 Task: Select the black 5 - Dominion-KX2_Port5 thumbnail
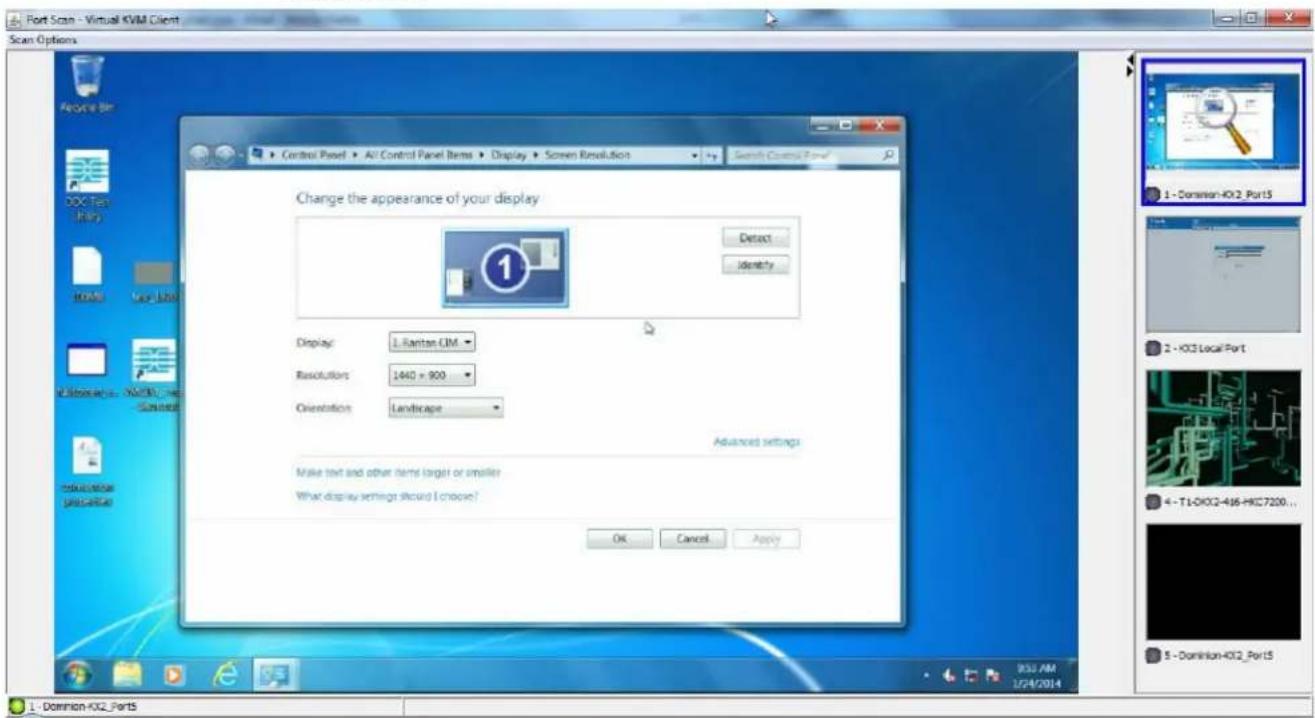click(1224, 582)
